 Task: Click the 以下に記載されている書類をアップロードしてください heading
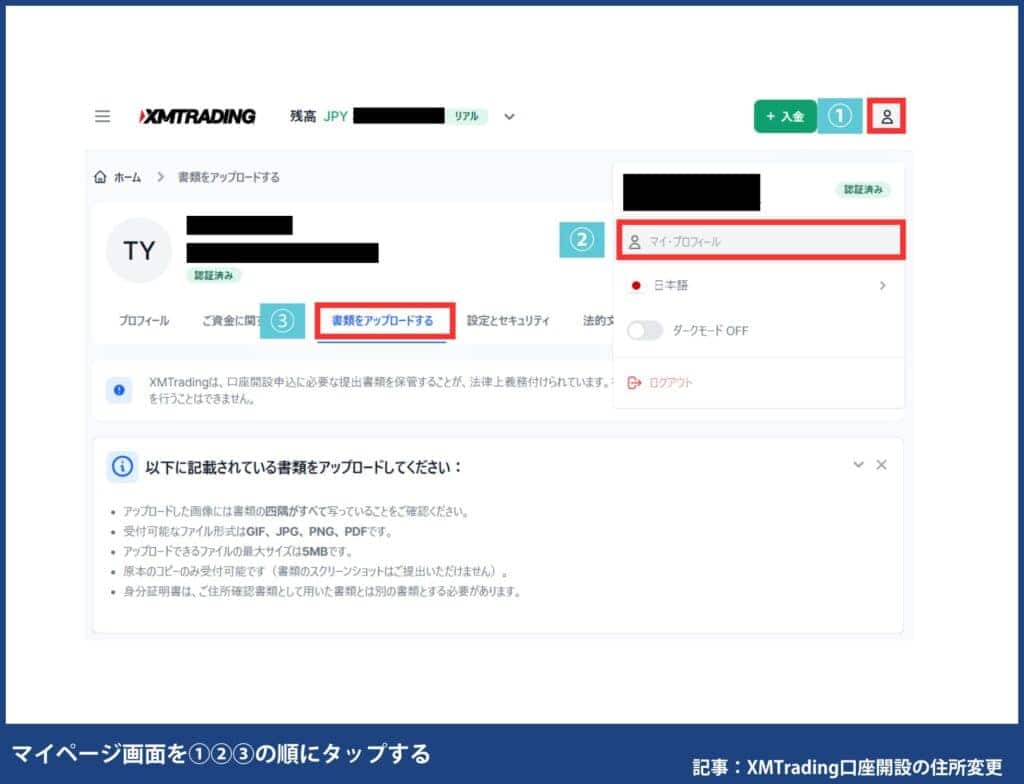pos(304,467)
